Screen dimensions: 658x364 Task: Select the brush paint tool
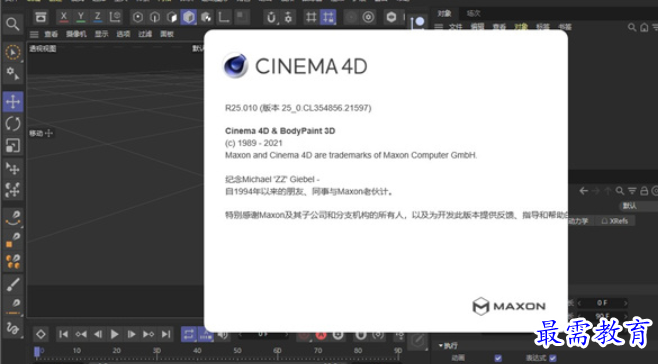13,284
